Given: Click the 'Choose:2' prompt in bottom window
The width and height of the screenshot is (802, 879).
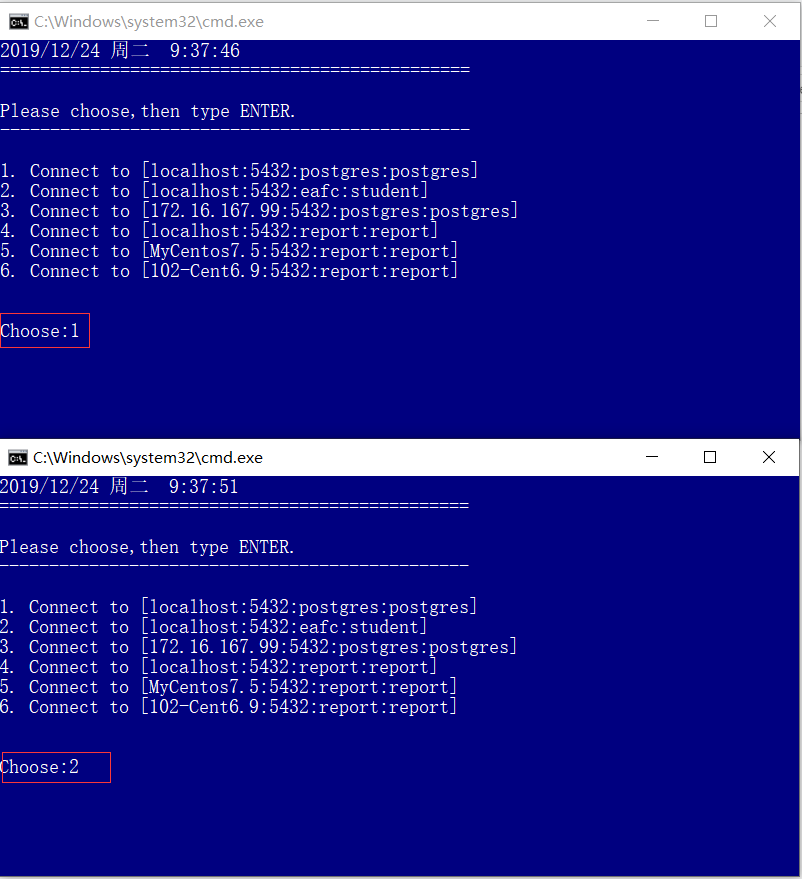Looking at the screenshot, I should coord(41,767).
